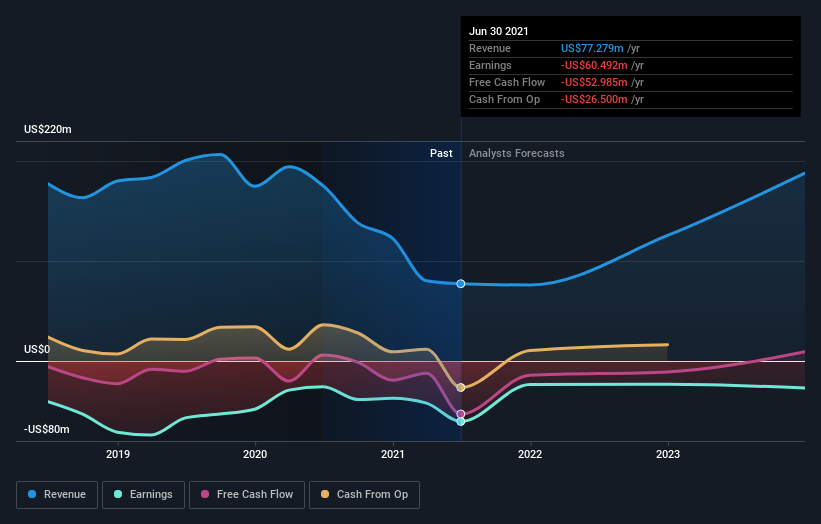
Task: Click the US$77.279m revenue value
Action: tap(592, 48)
